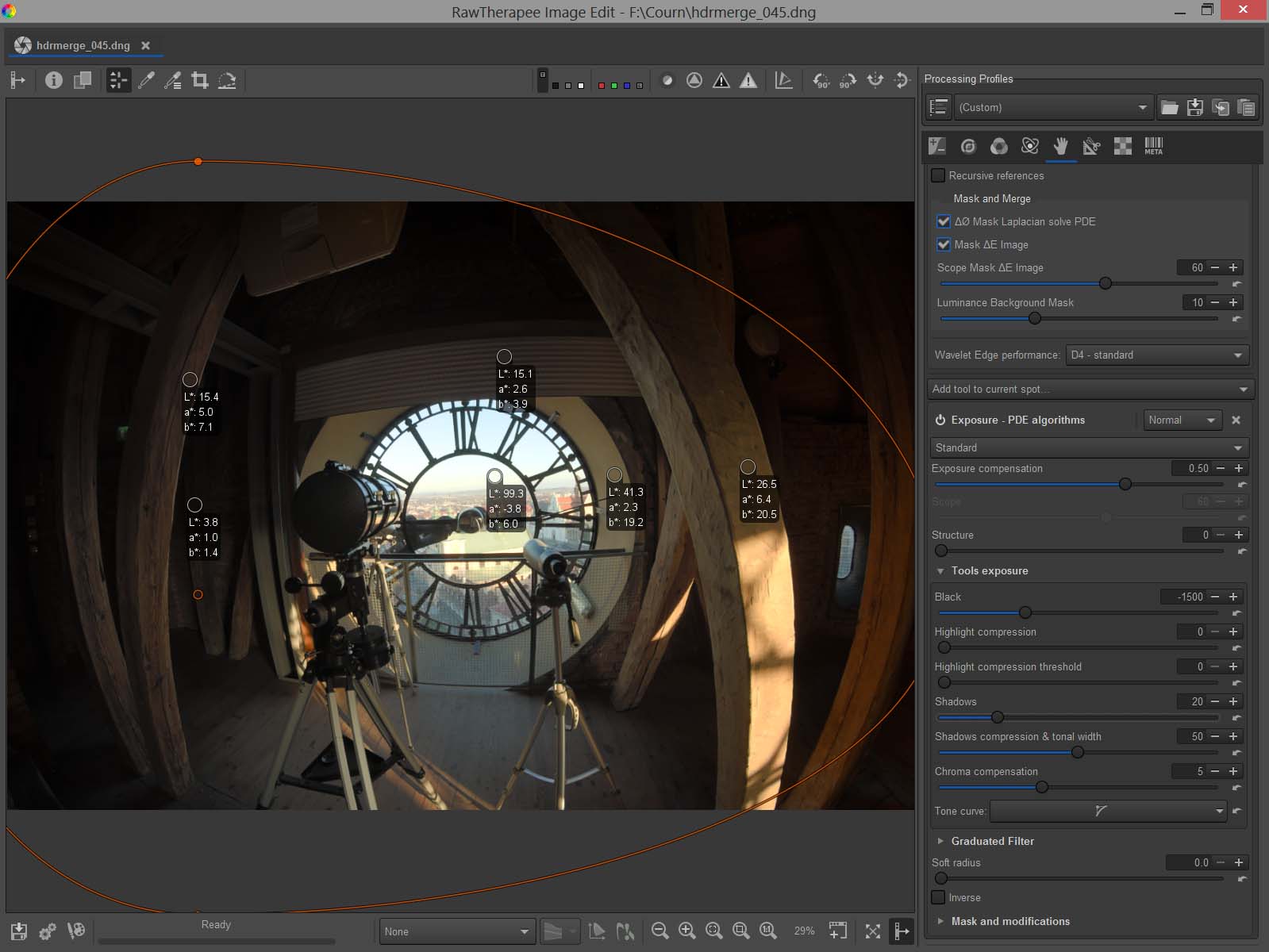Zoom in on the preview image

[x=687, y=931]
